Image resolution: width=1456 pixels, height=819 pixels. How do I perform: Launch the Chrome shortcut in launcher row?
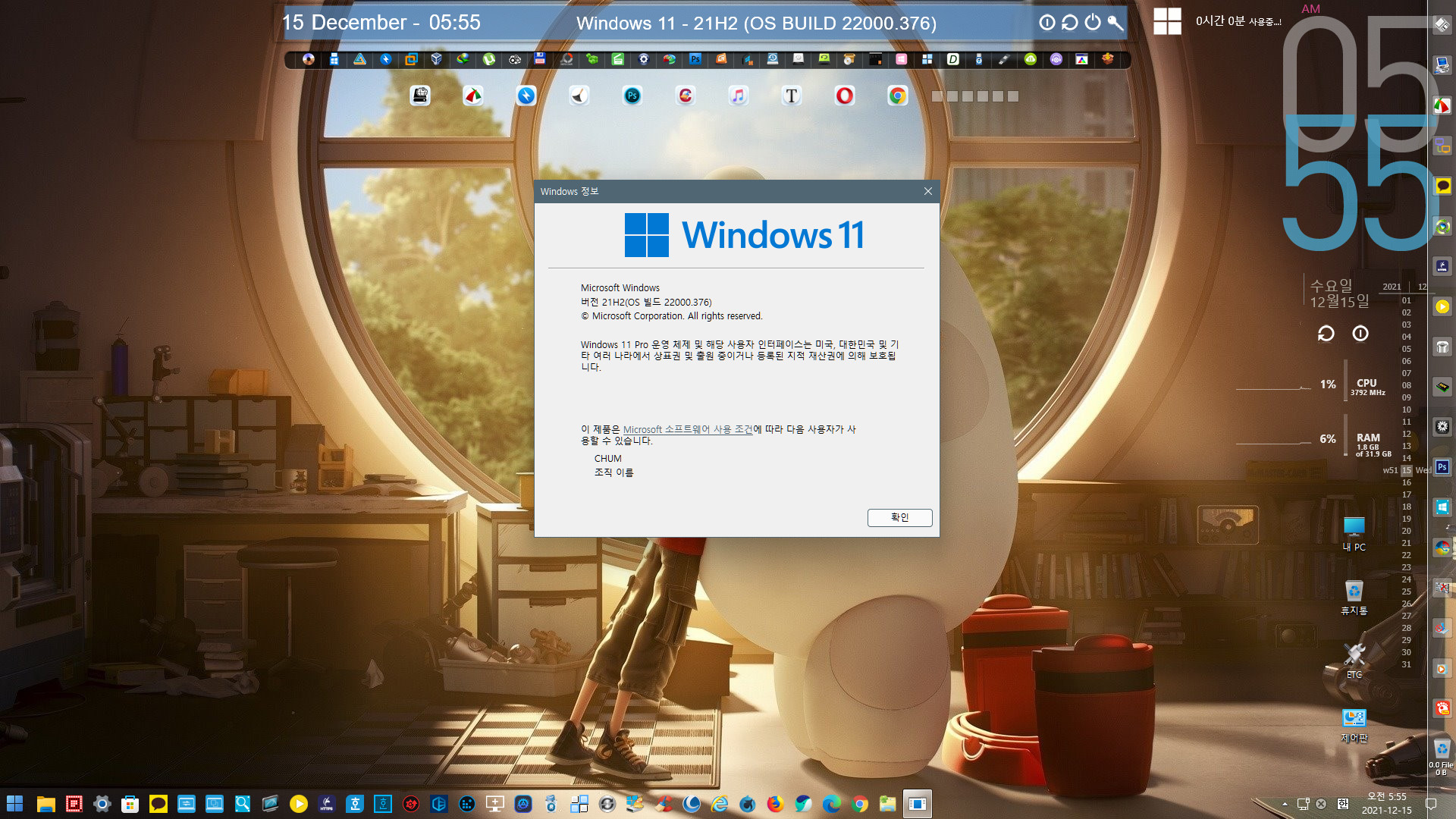[897, 96]
